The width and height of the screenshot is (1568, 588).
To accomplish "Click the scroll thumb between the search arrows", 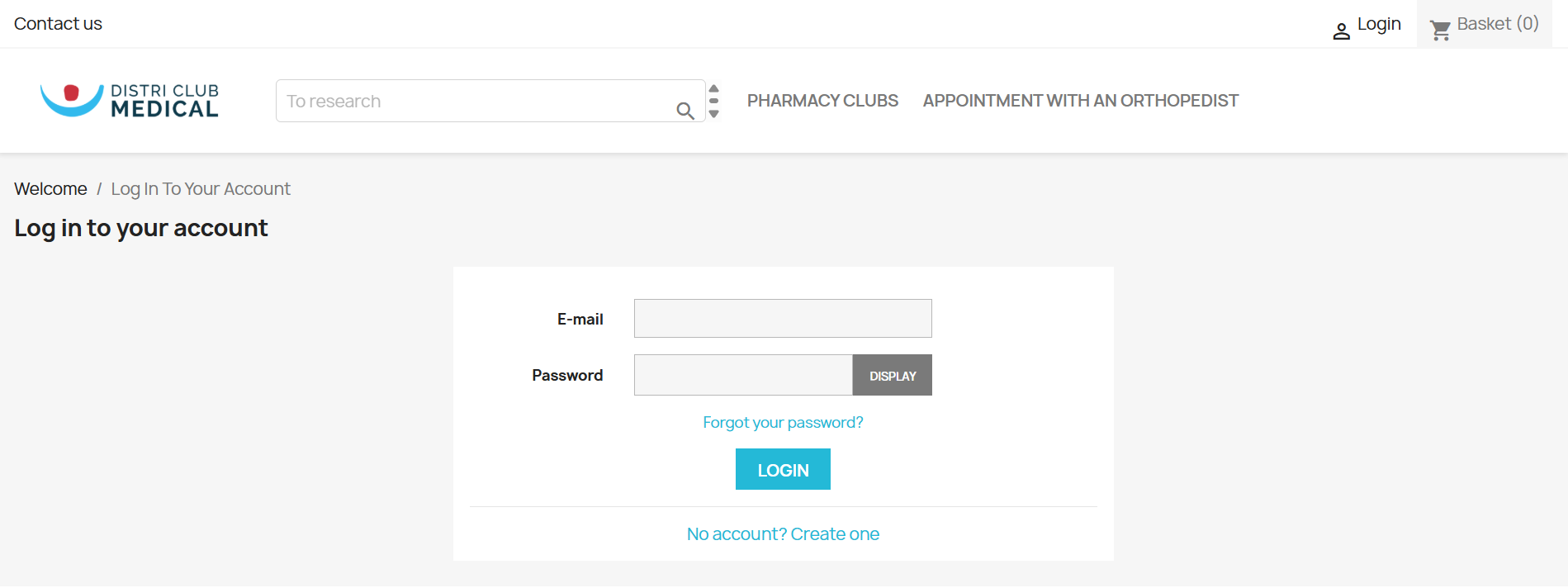I will (x=714, y=101).
